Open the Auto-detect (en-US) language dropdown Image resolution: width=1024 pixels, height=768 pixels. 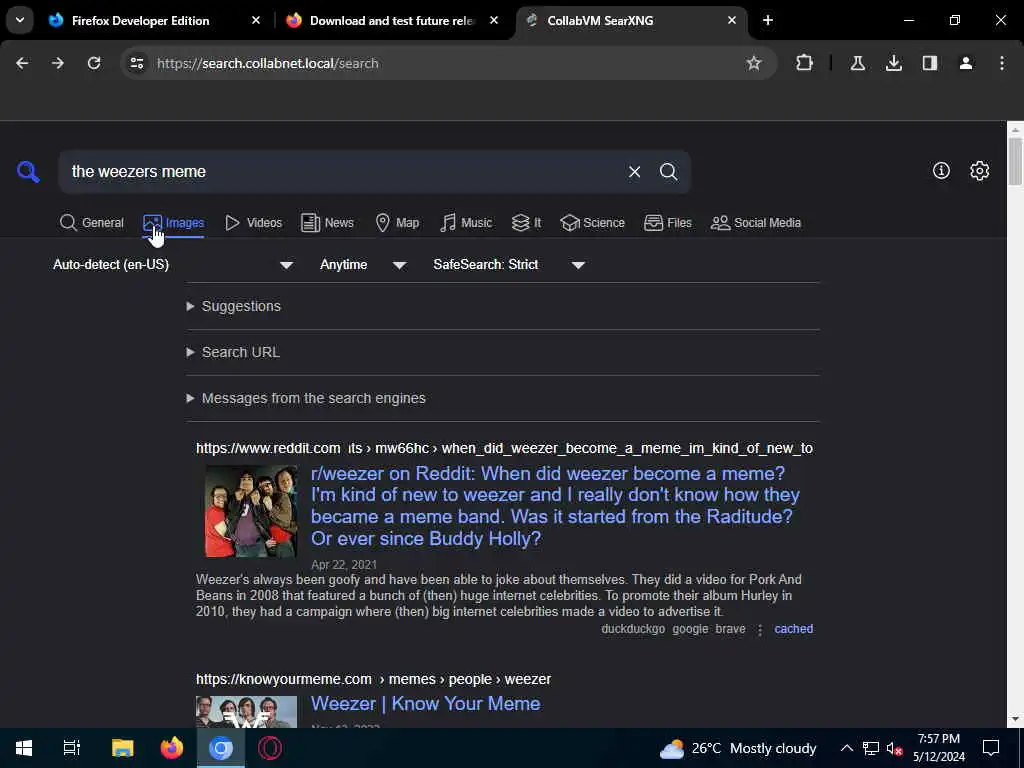click(x=173, y=265)
